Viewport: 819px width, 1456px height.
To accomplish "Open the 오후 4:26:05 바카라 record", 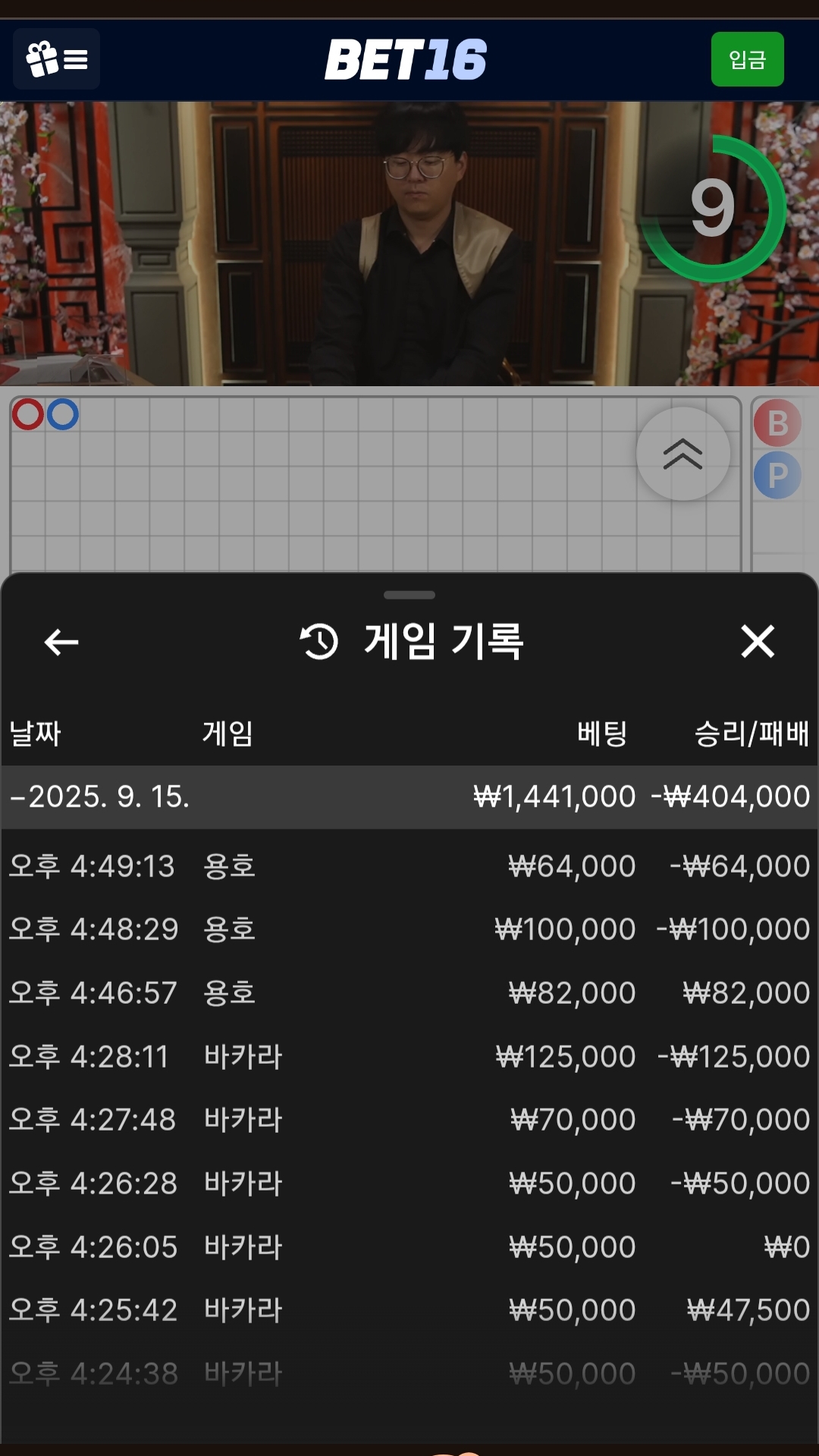I will pos(409,1247).
